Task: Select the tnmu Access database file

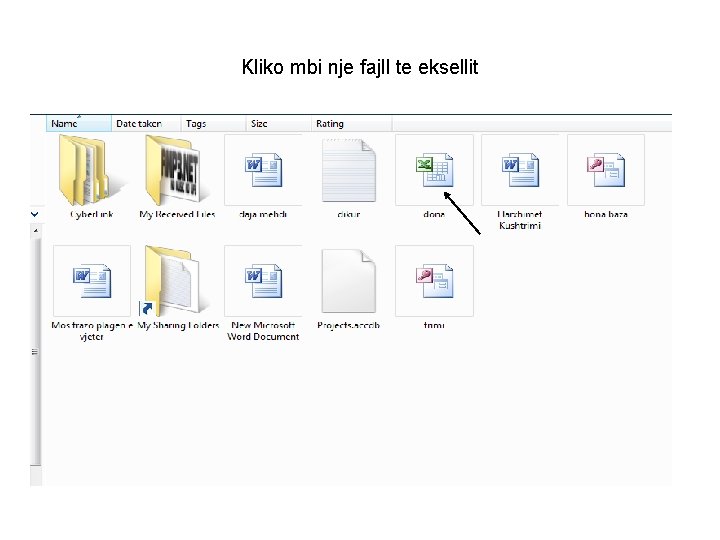Action: point(434,288)
